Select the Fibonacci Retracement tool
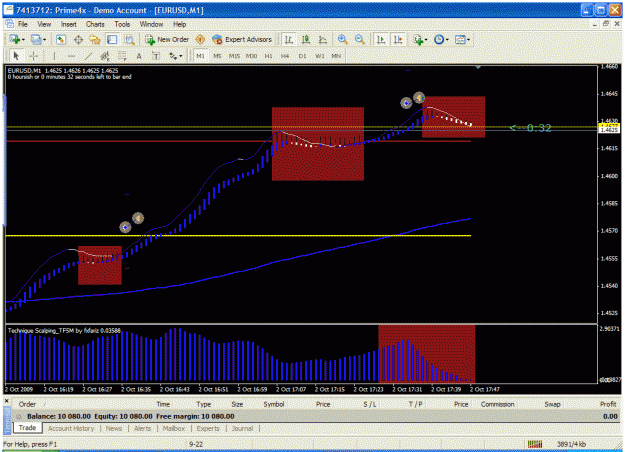625x452 pixels. click(122, 56)
